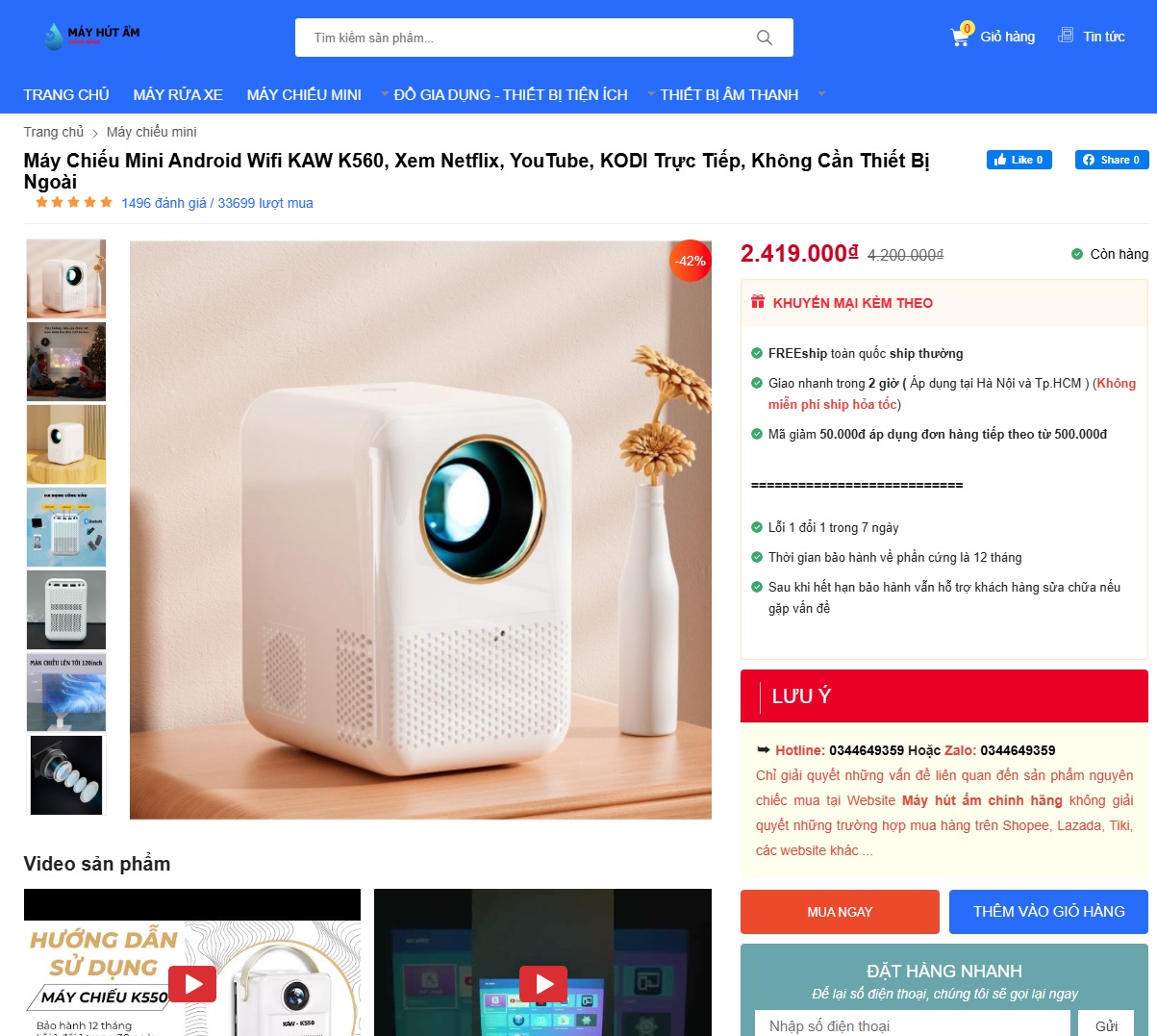The image size is (1157, 1036).
Task: Open the shopping cart icon
Action: pos(960,37)
